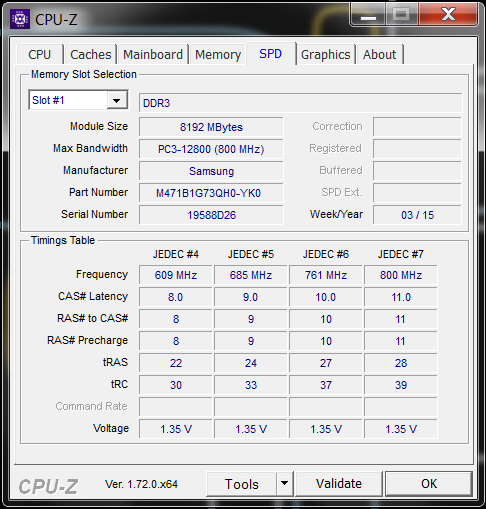This screenshot has width=486, height=509.
Task: Click the 609 MHz frequency cell
Action: pos(176,275)
